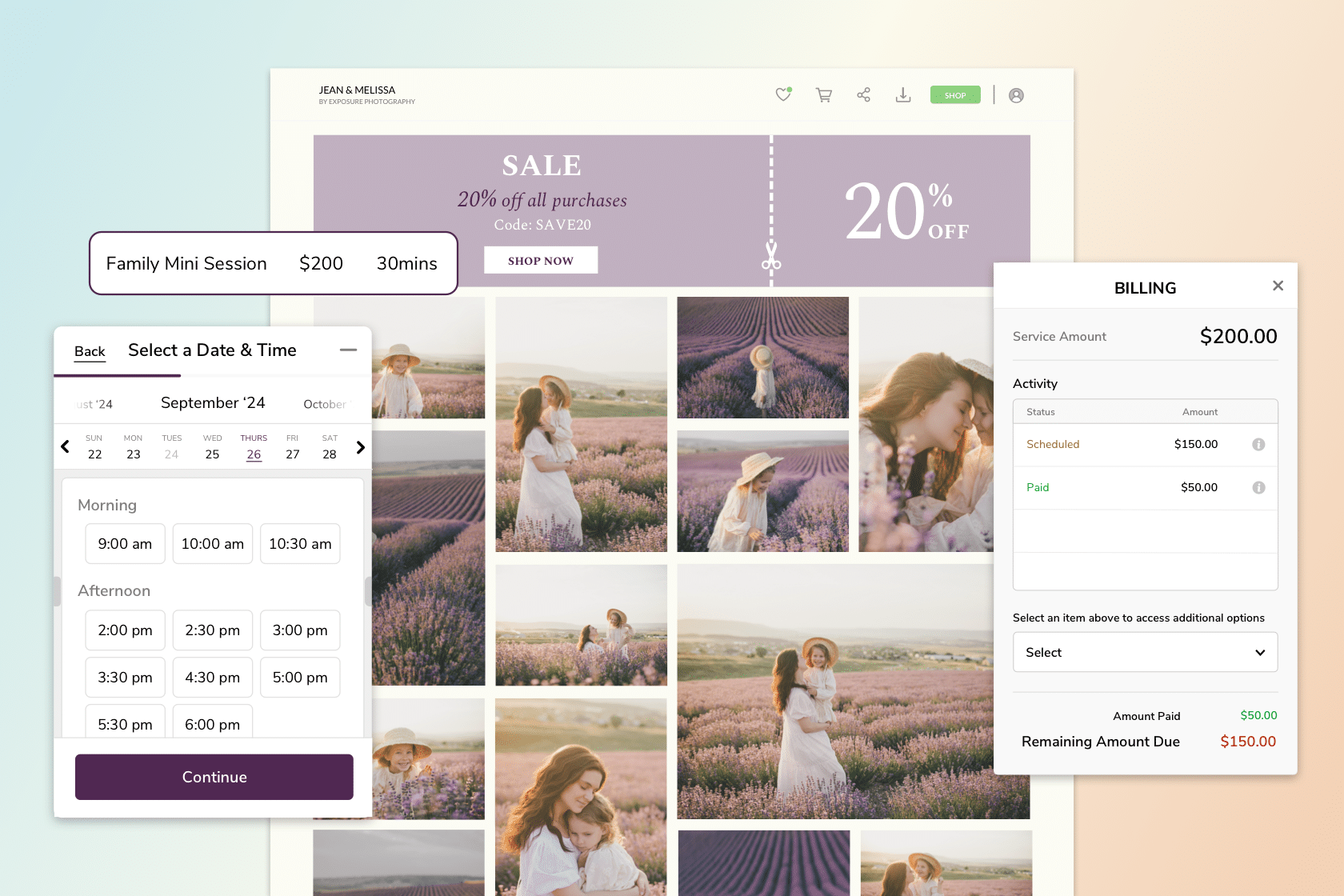Switch to October month tab
Viewport: 1344px width, 896px height.
tap(325, 404)
